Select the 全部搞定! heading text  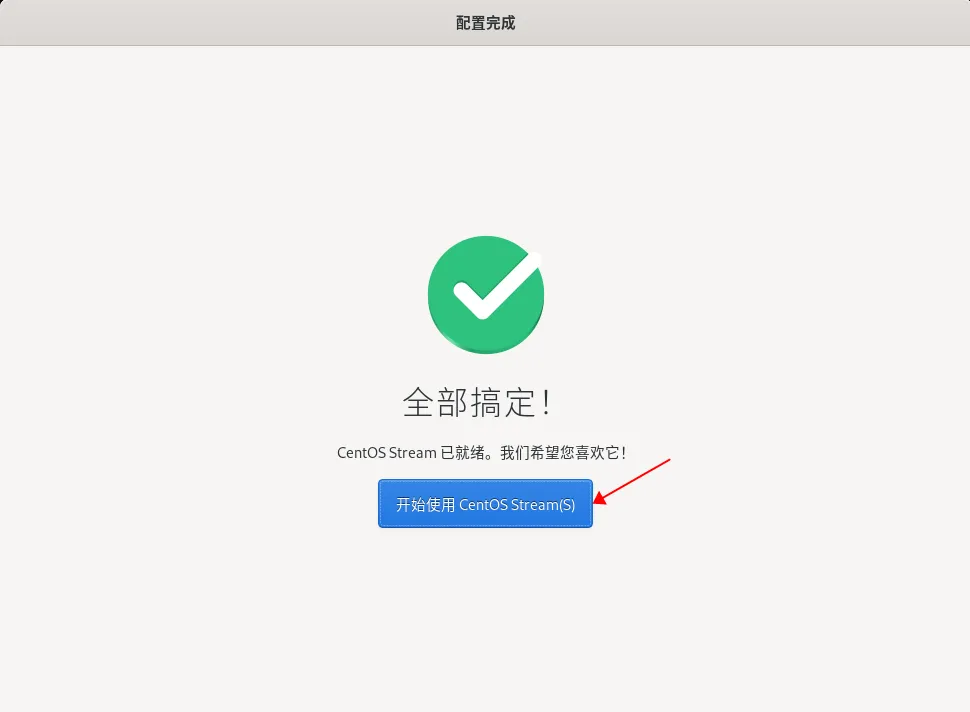pyautogui.click(x=476, y=402)
